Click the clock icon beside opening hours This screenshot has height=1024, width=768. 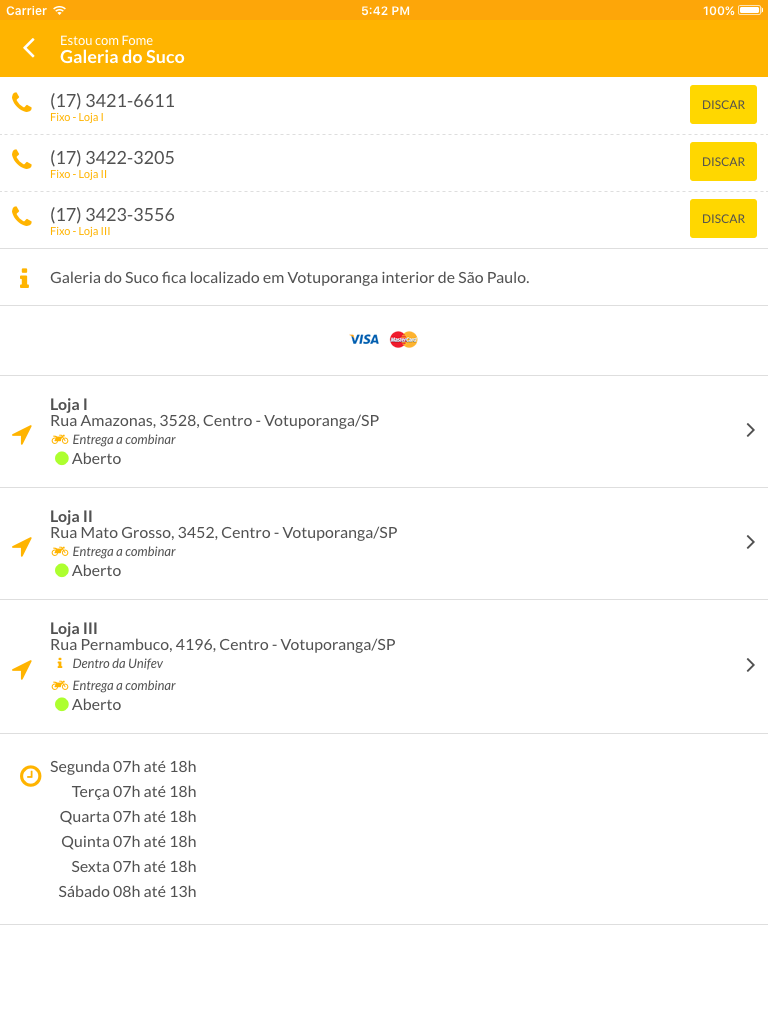point(31,776)
